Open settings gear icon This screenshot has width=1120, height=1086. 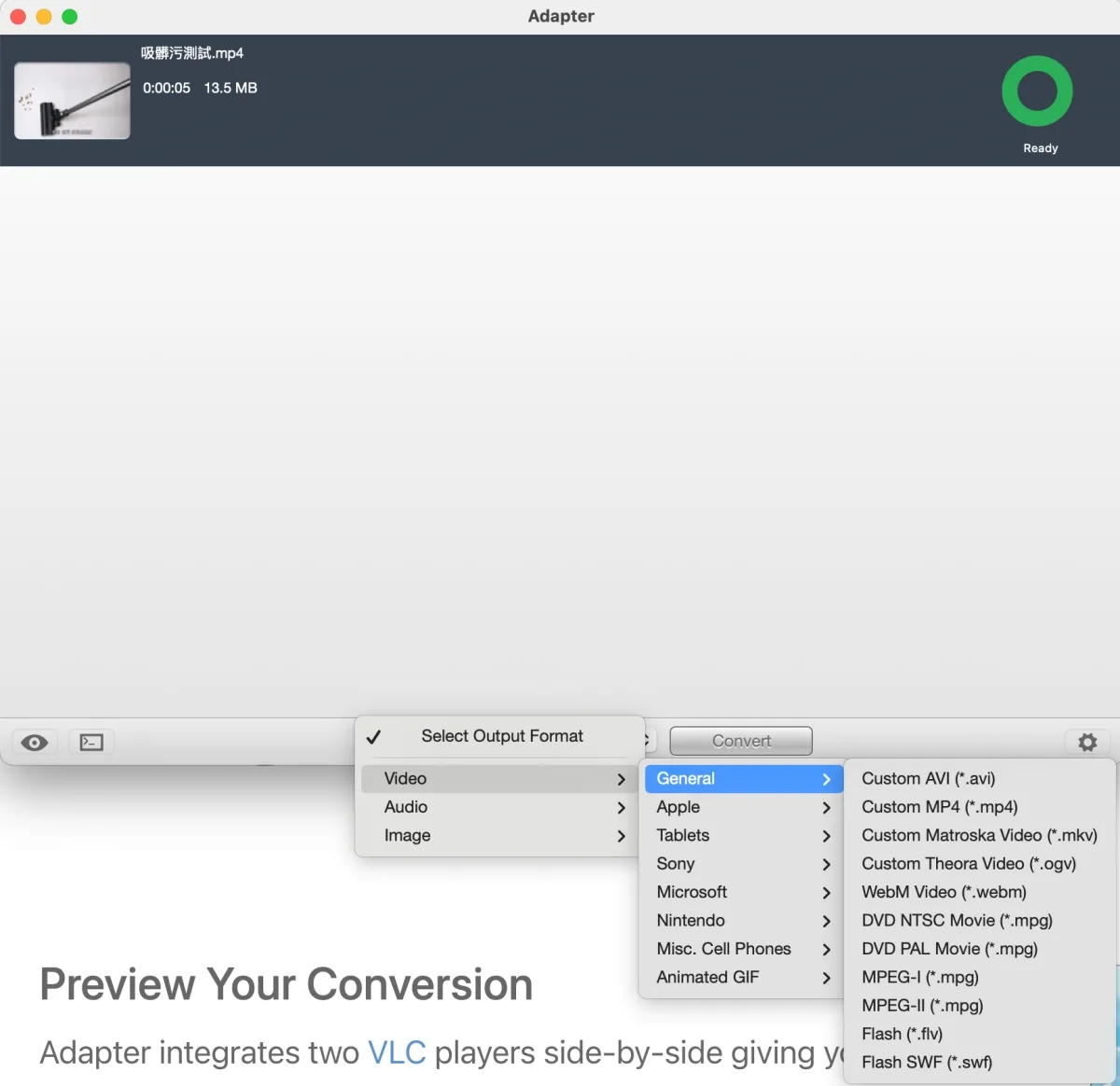[x=1087, y=743]
